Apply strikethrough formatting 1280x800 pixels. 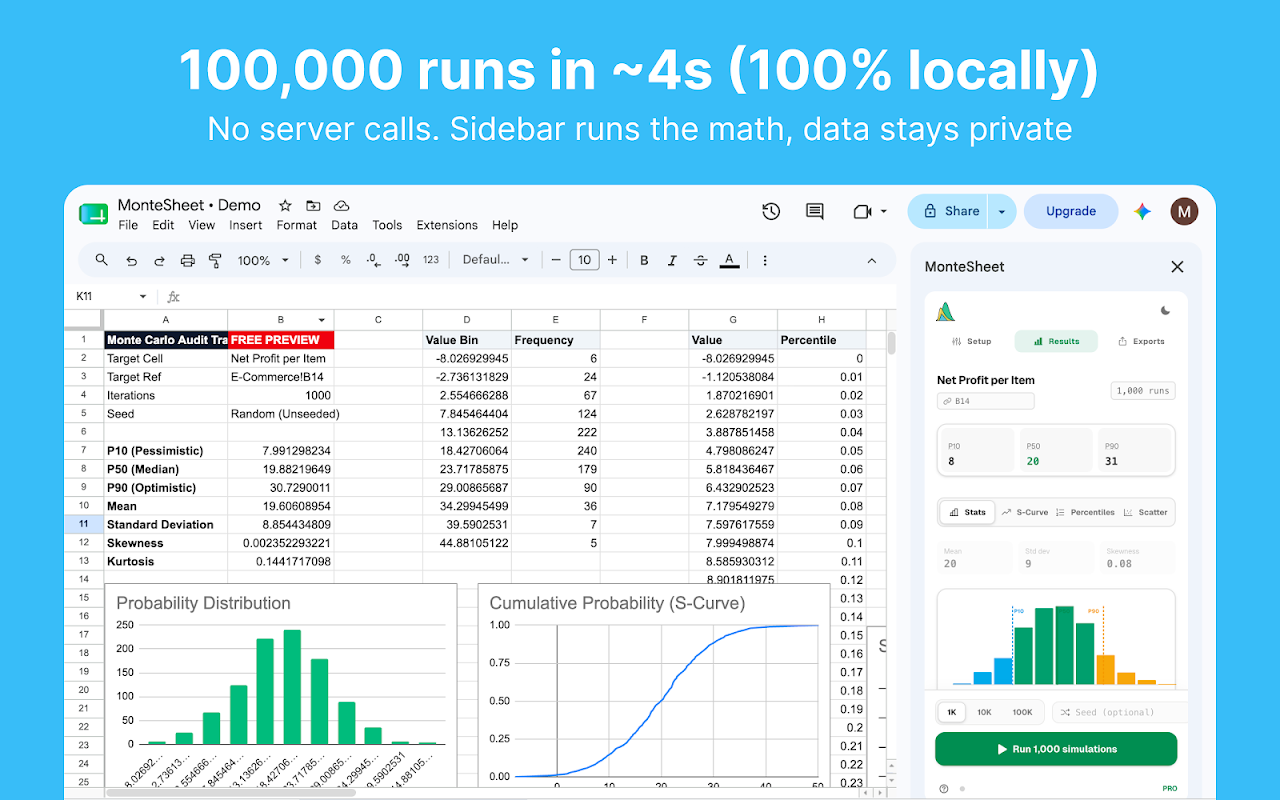[700, 260]
